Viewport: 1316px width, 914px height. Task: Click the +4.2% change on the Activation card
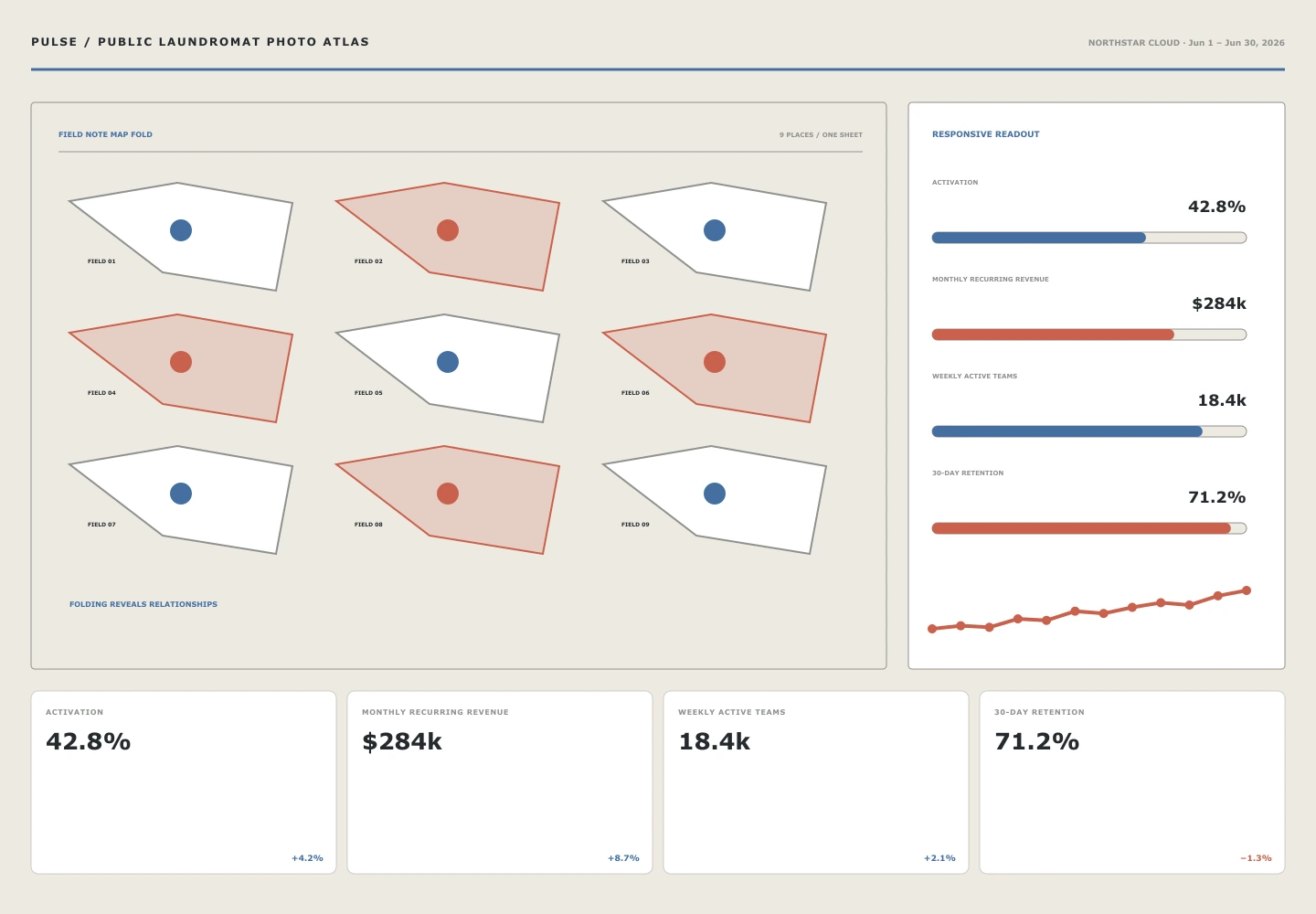click(307, 858)
